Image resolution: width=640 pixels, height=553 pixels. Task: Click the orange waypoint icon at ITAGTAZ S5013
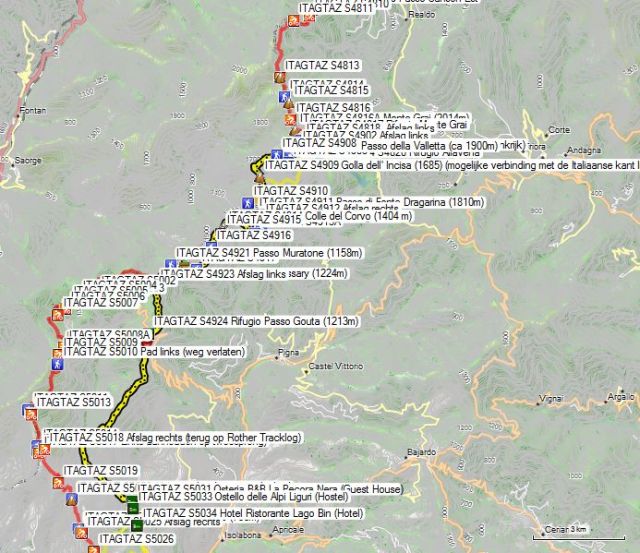click(x=30, y=412)
